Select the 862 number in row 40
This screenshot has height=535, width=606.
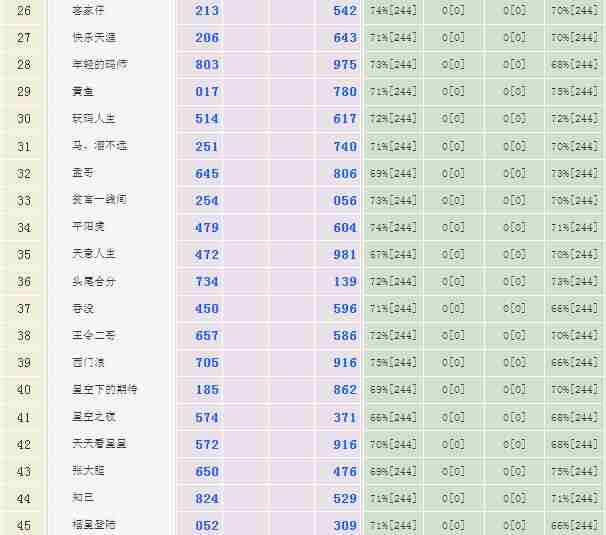pos(345,390)
